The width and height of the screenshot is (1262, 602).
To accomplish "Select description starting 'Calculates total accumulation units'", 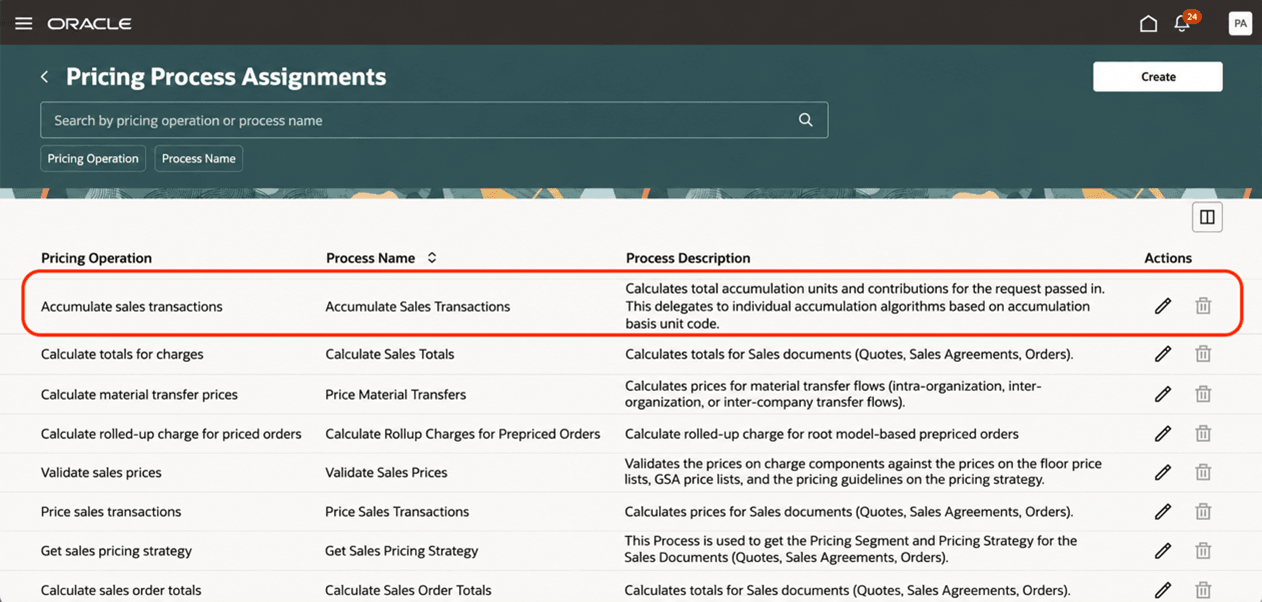I will [x=865, y=306].
